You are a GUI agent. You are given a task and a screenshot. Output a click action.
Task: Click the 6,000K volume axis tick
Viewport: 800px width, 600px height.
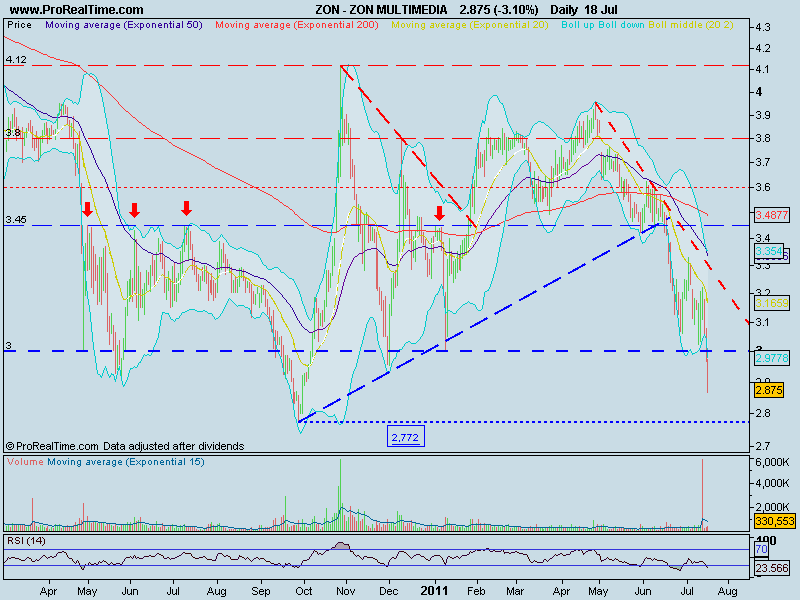tap(772, 462)
